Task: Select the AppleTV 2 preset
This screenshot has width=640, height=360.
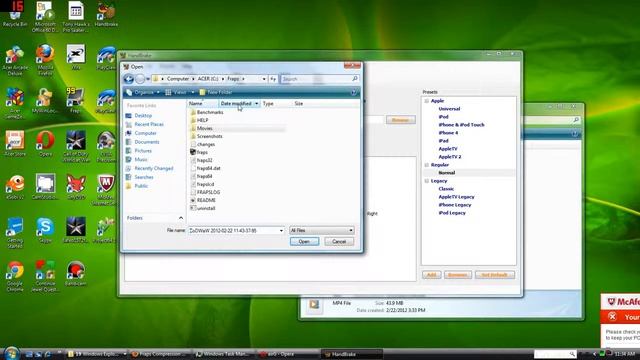Action: point(449,157)
